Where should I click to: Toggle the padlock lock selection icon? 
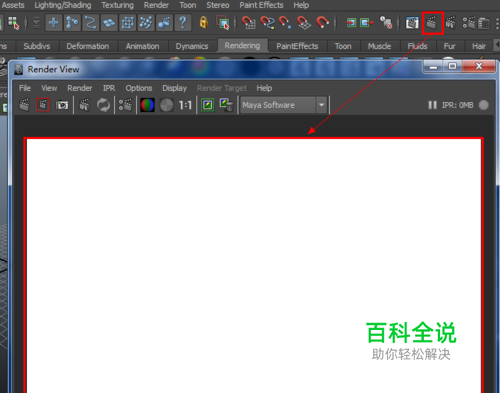click(204, 23)
